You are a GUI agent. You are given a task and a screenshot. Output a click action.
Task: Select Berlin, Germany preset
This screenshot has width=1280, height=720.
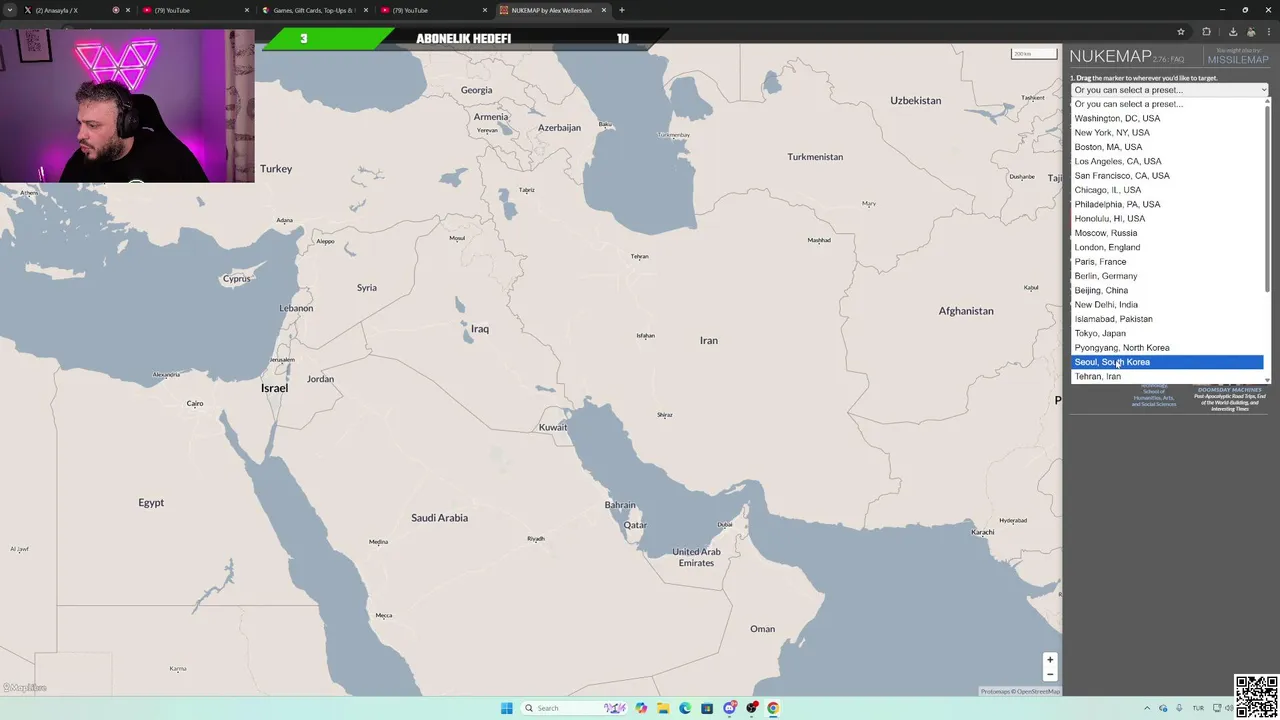(1167, 276)
